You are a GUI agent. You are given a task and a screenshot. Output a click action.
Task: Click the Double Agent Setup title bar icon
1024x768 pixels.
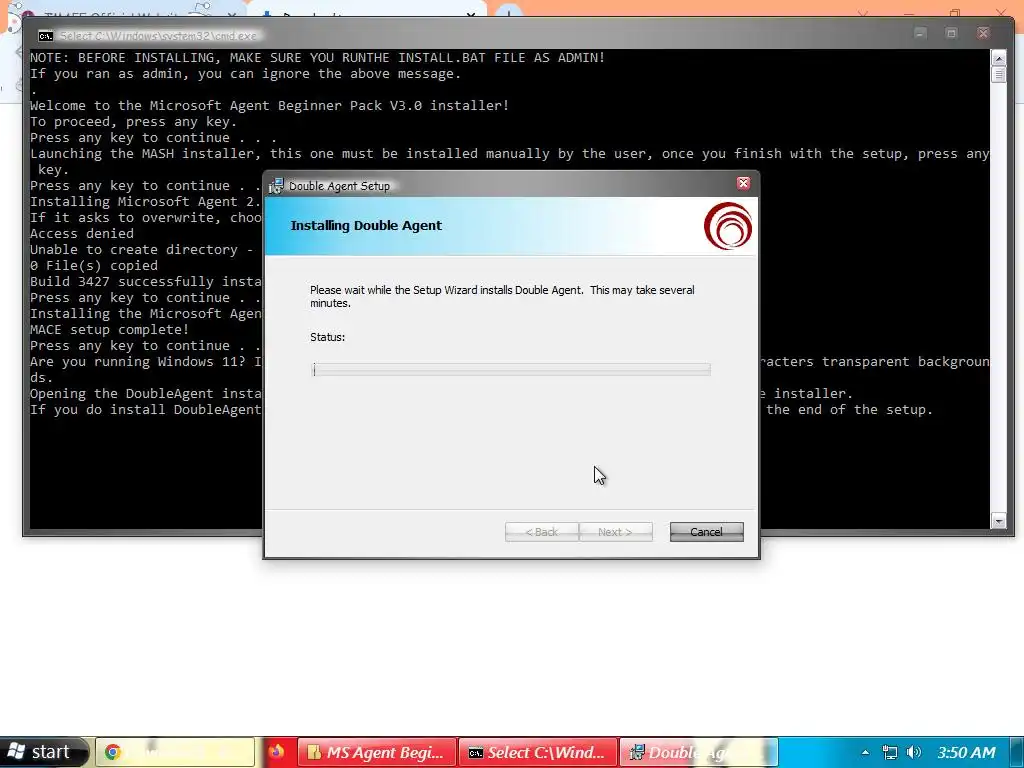pos(276,185)
